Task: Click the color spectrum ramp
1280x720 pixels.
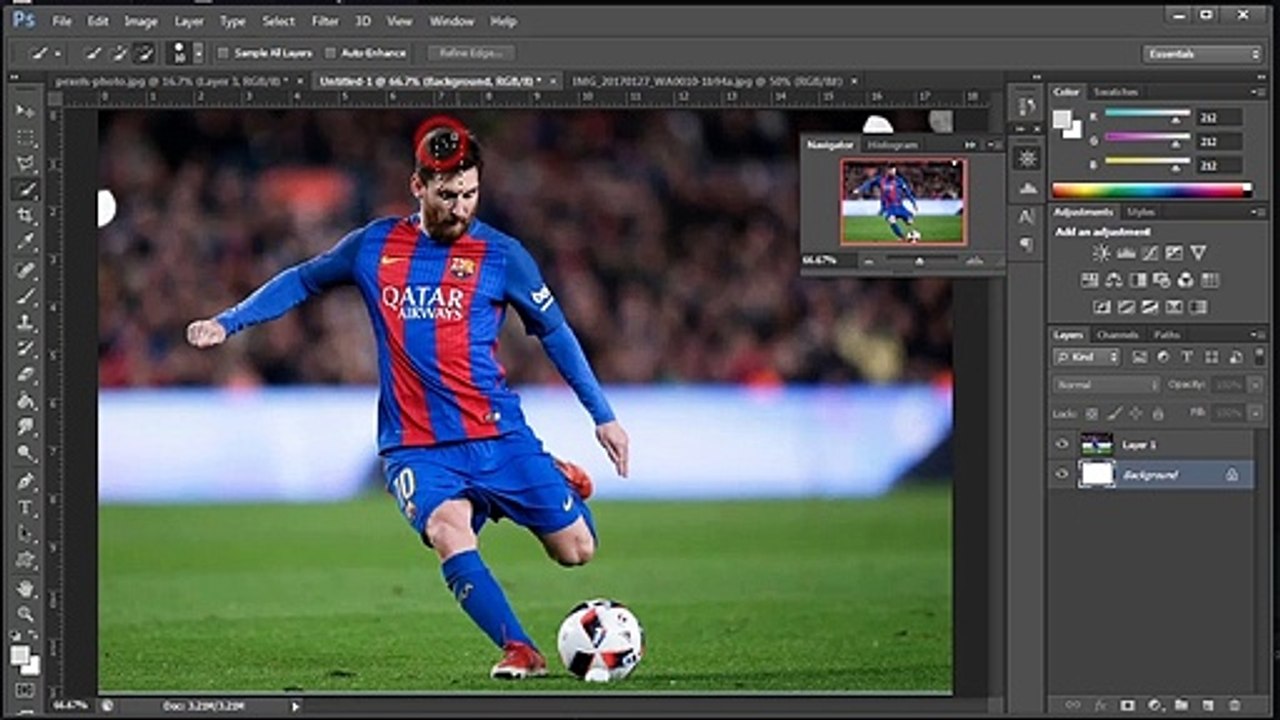Action: pyautogui.click(x=1151, y=190)
